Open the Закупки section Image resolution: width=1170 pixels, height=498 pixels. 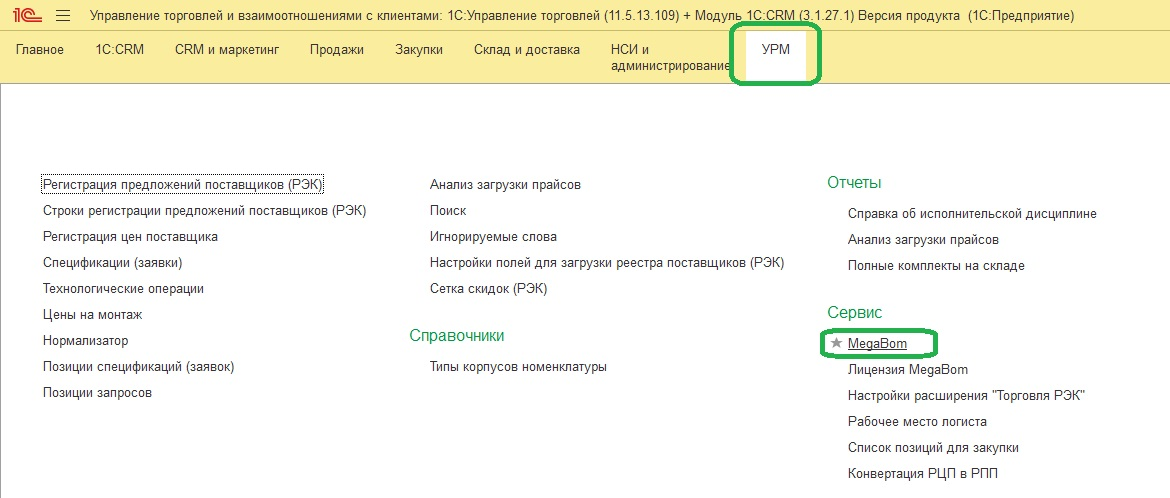419,50
